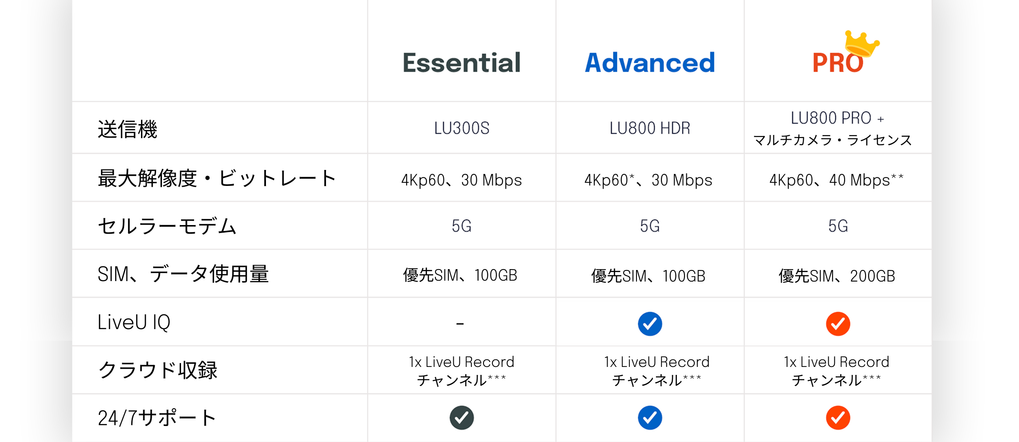Select the Essential plan heading
Image resolution: width=1019 pixels, height=442 pixels.
(x=461, y=62)
